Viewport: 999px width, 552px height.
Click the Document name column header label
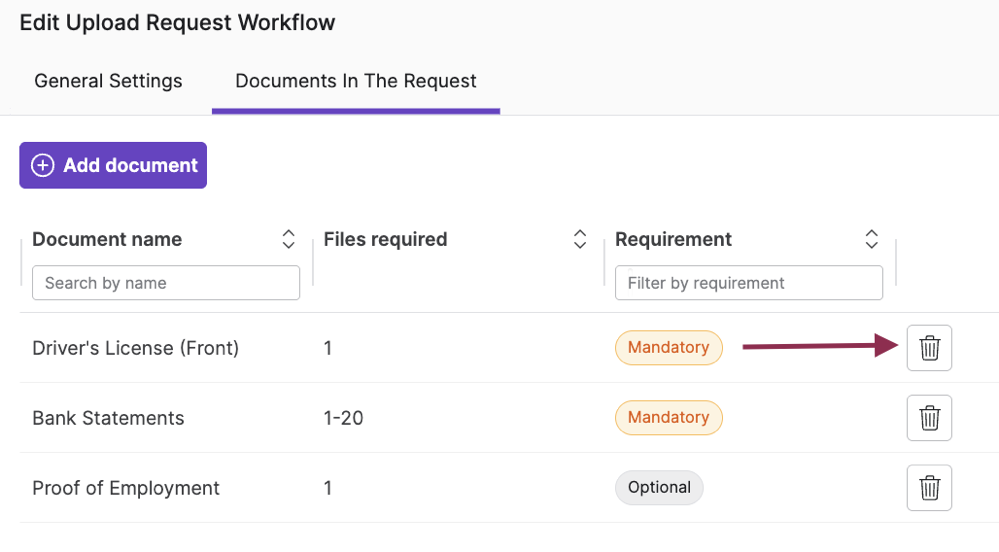[x=107, y=239]
